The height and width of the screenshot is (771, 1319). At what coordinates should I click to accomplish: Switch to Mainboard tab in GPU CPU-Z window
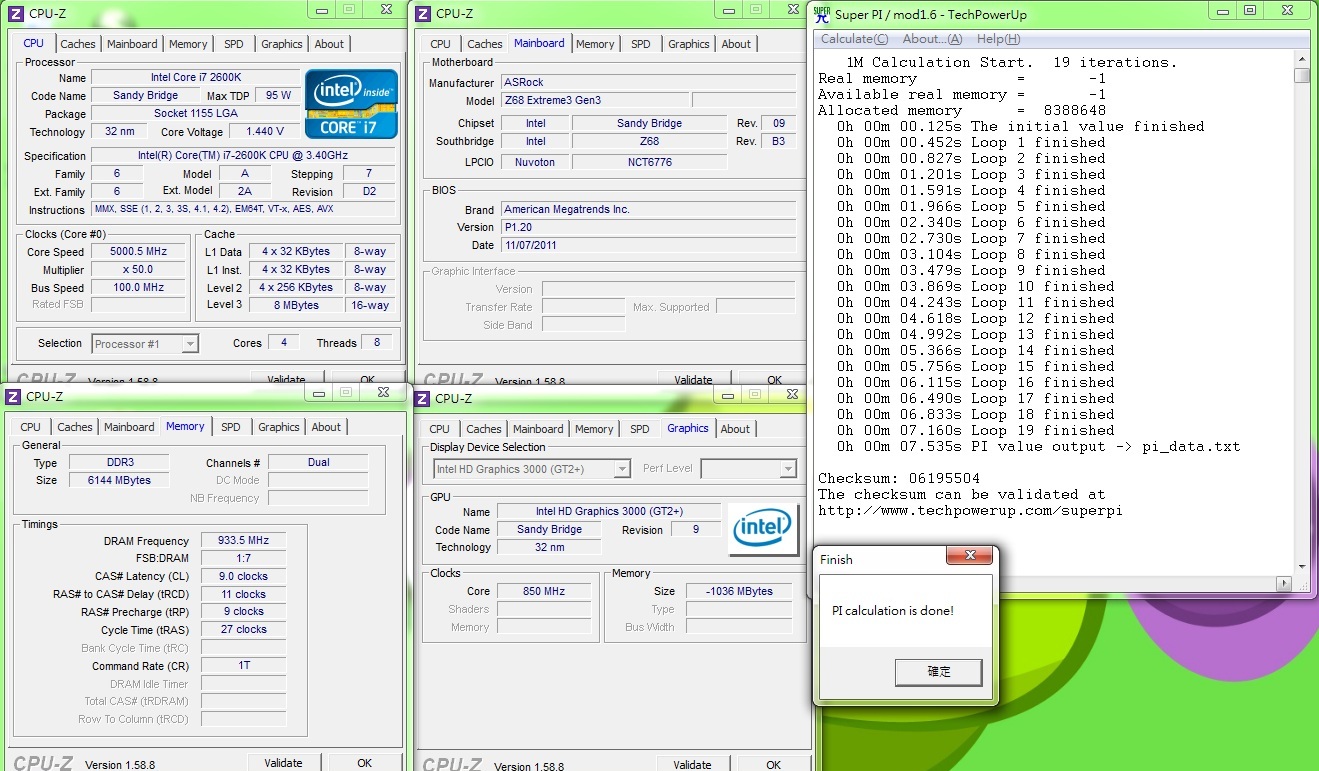point(538,429)
